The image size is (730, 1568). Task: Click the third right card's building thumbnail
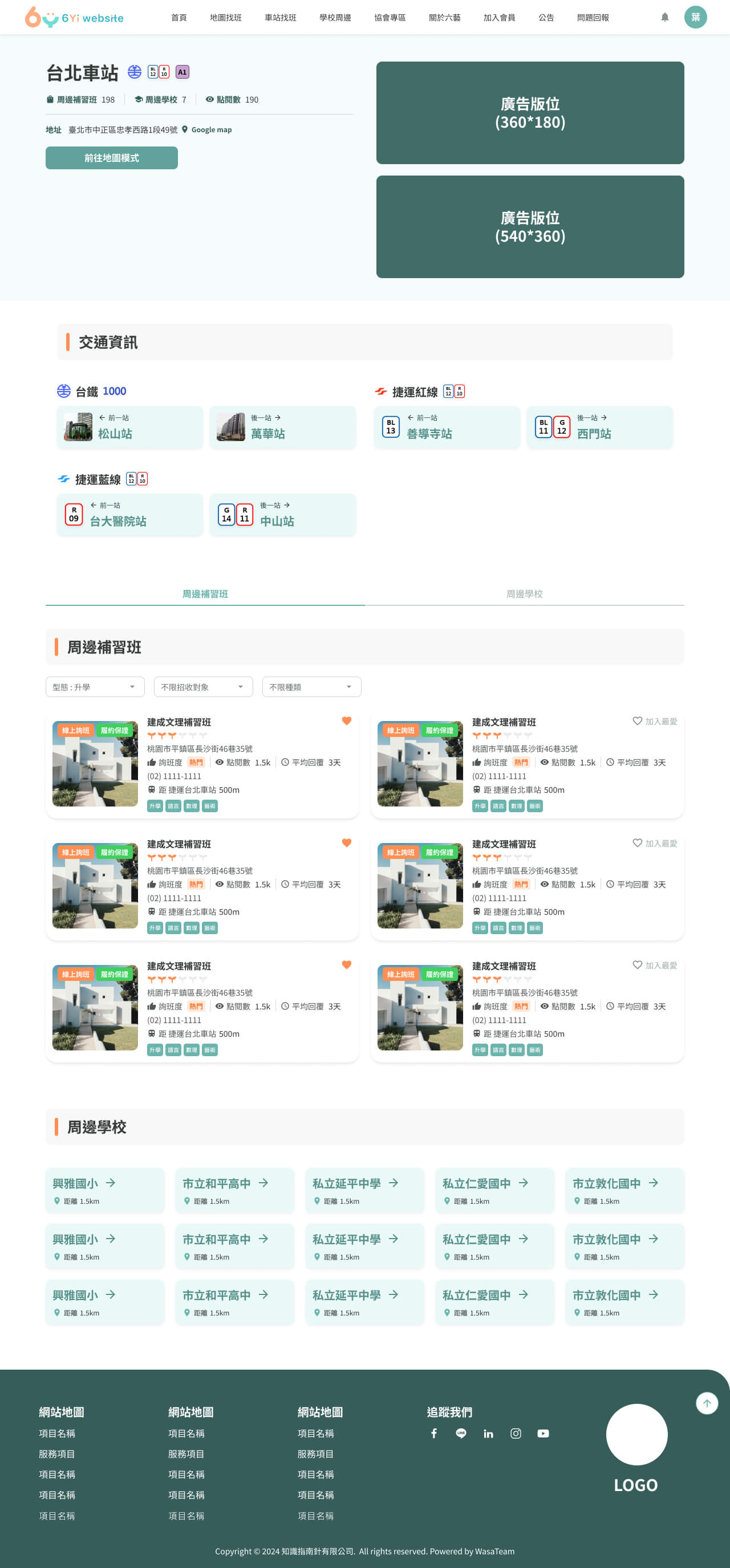[420, 1007]
